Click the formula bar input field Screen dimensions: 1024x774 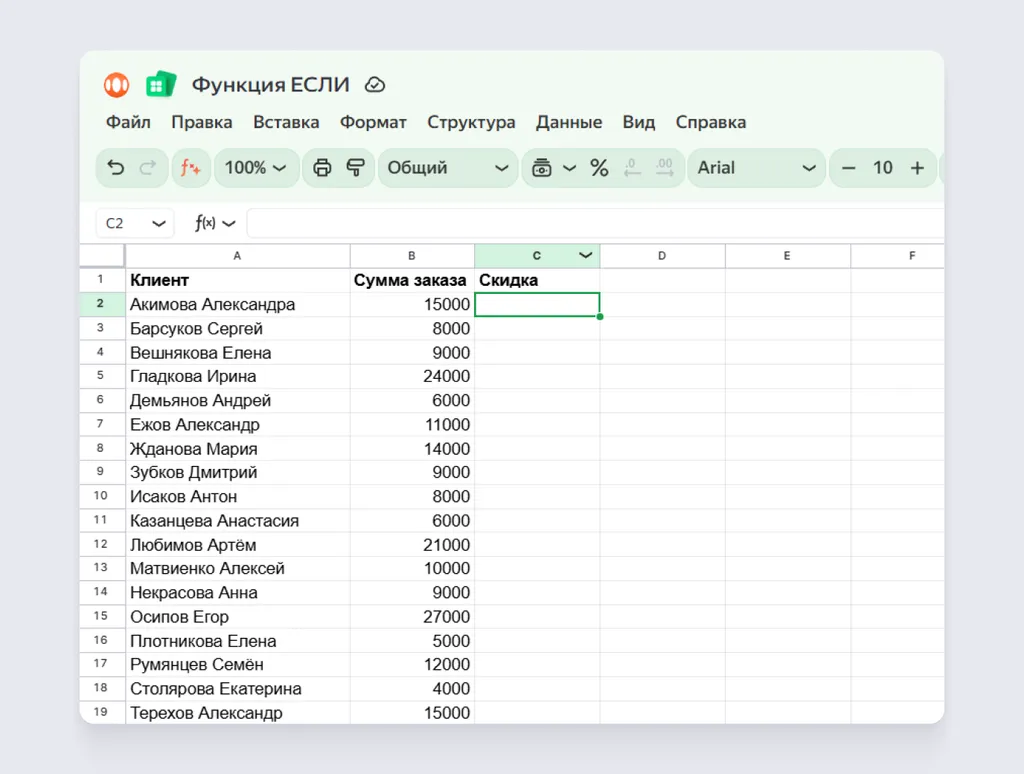(x=596, y=223)
